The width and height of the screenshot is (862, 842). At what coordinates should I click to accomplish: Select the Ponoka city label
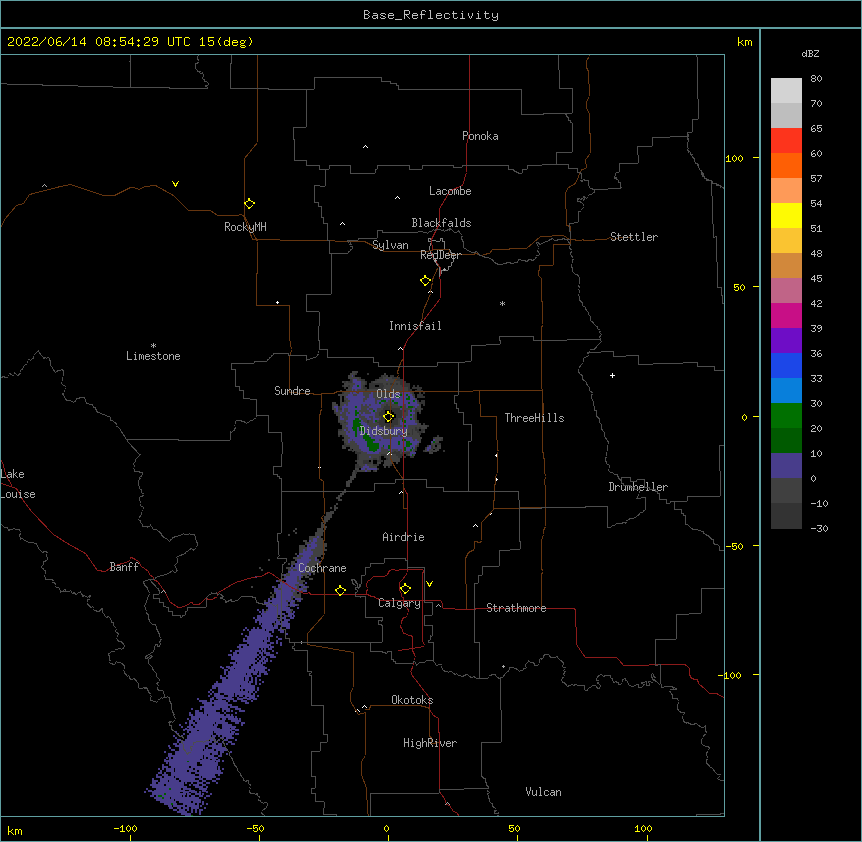click(480, 136)
